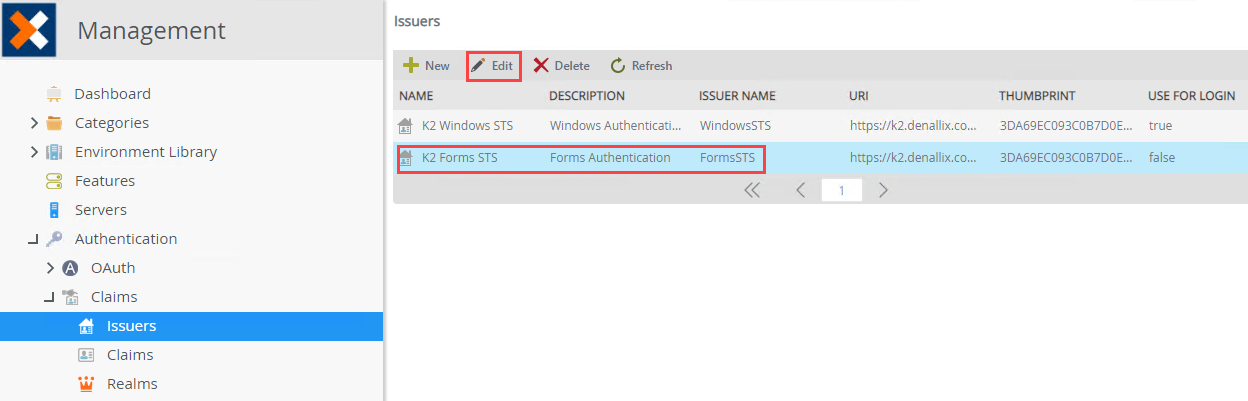The image size is (1248, 401).
Task: Click the Forms Authentication description cell
Action: coord(610,158)
